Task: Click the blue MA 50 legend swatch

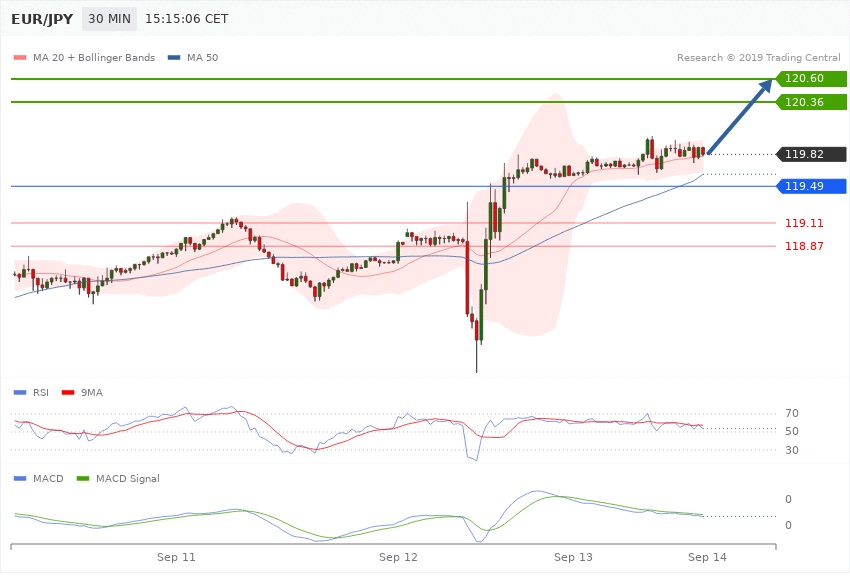Action: 174,57
